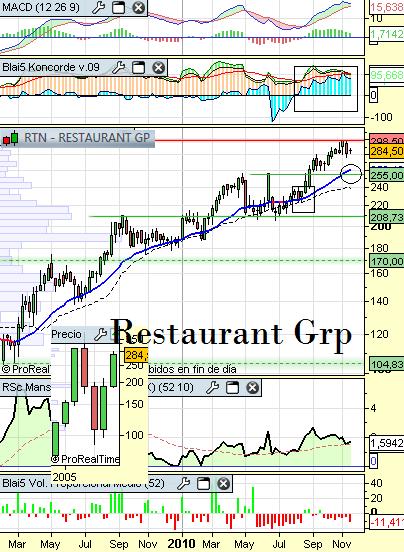Close the MACD indicator panel
This screenshot has height=552, width=404.
click(x=139, y=7)
